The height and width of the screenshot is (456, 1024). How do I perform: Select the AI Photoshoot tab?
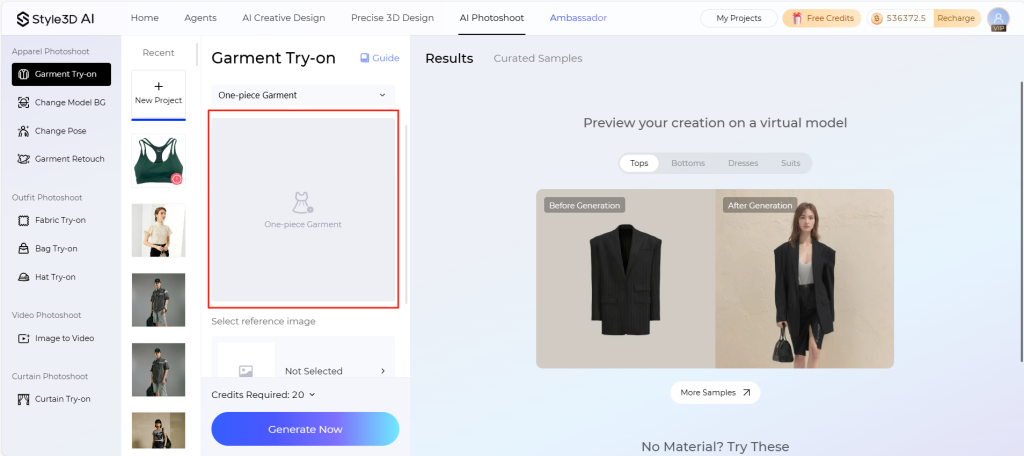point(492,18)
